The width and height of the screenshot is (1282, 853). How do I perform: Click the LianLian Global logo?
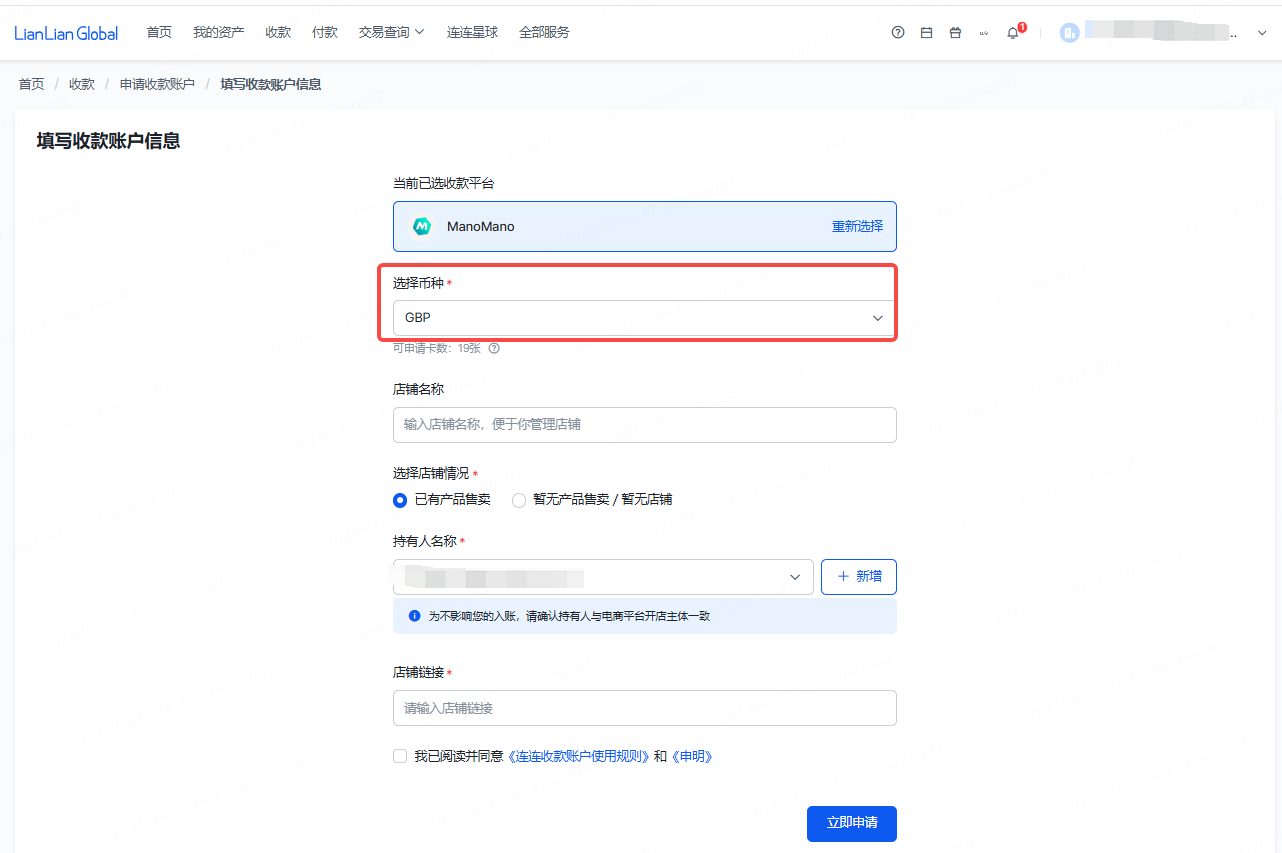click(x=66, y=33)
